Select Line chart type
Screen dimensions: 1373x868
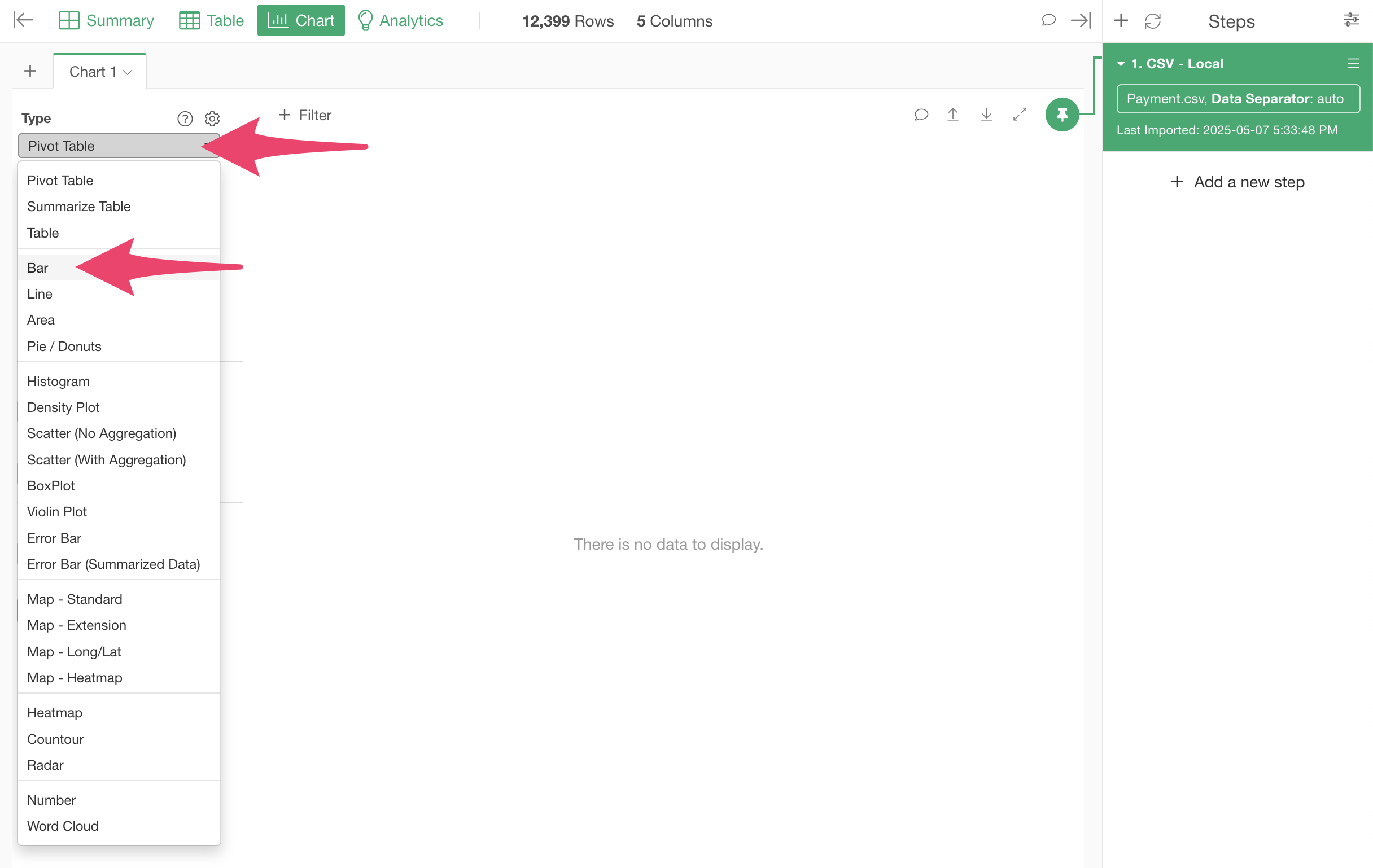[119, 294]
